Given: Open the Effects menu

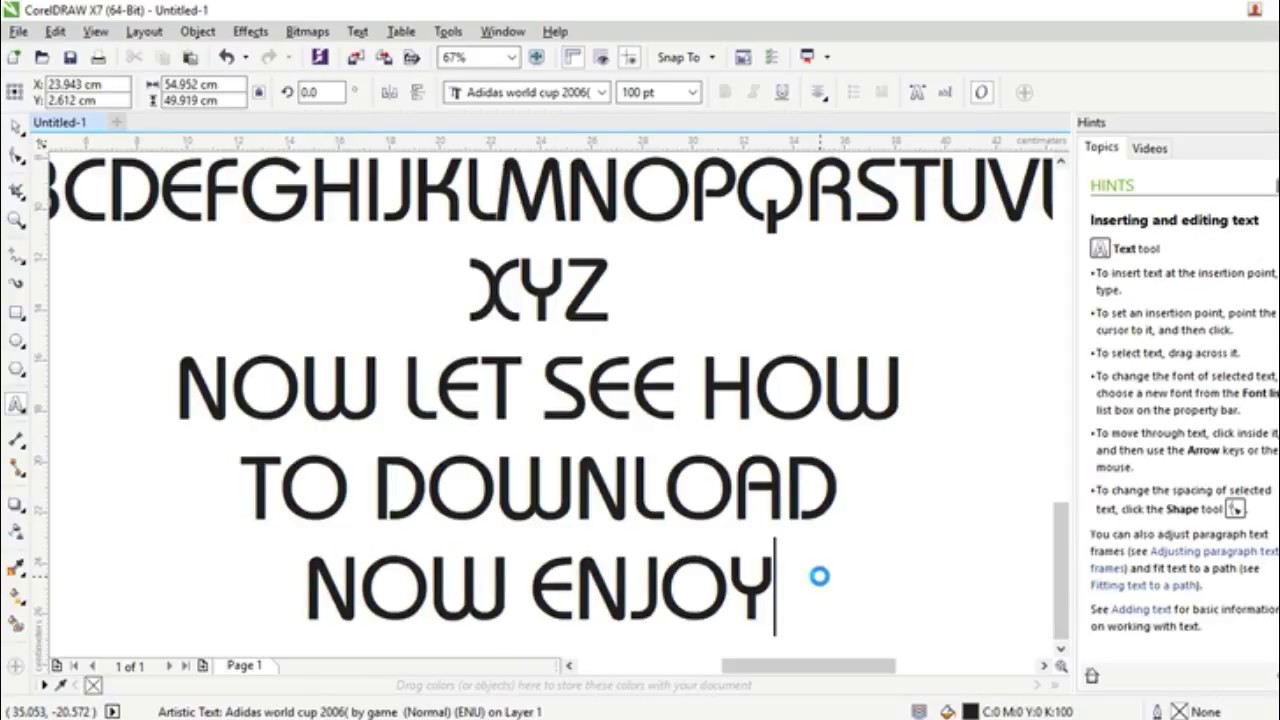Looking at the screenshot, I should click(x=250, y=32).
